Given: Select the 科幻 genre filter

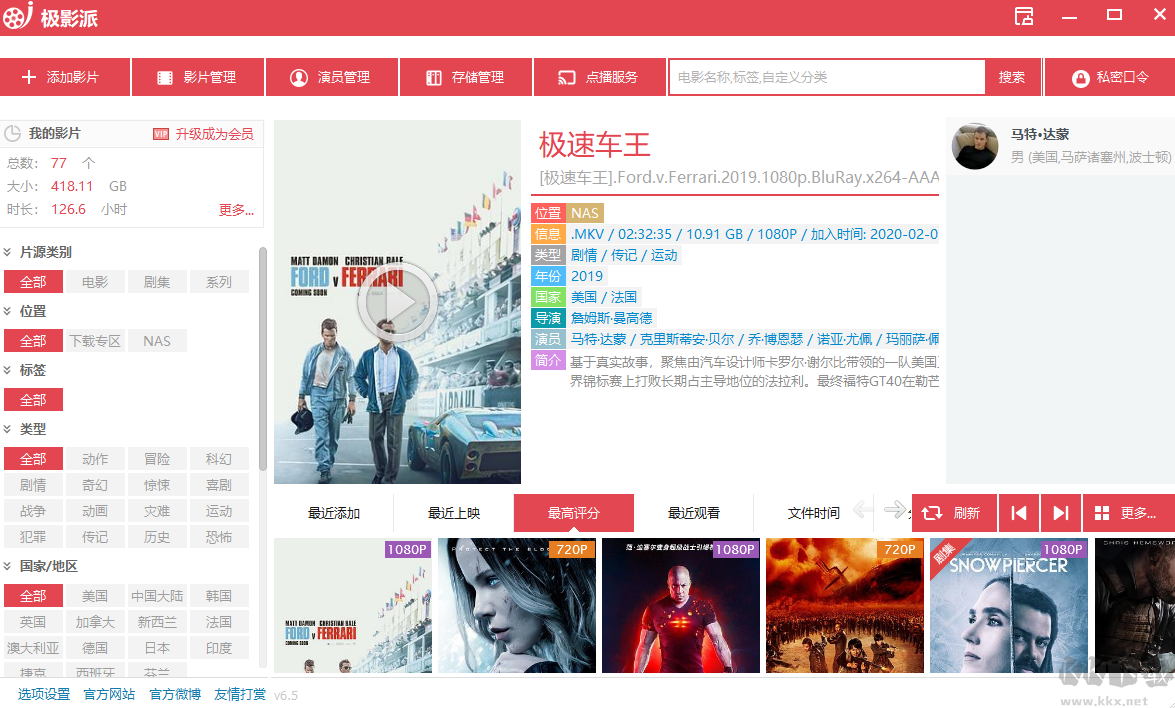Looking at the screenshot, I should [219, 459].
